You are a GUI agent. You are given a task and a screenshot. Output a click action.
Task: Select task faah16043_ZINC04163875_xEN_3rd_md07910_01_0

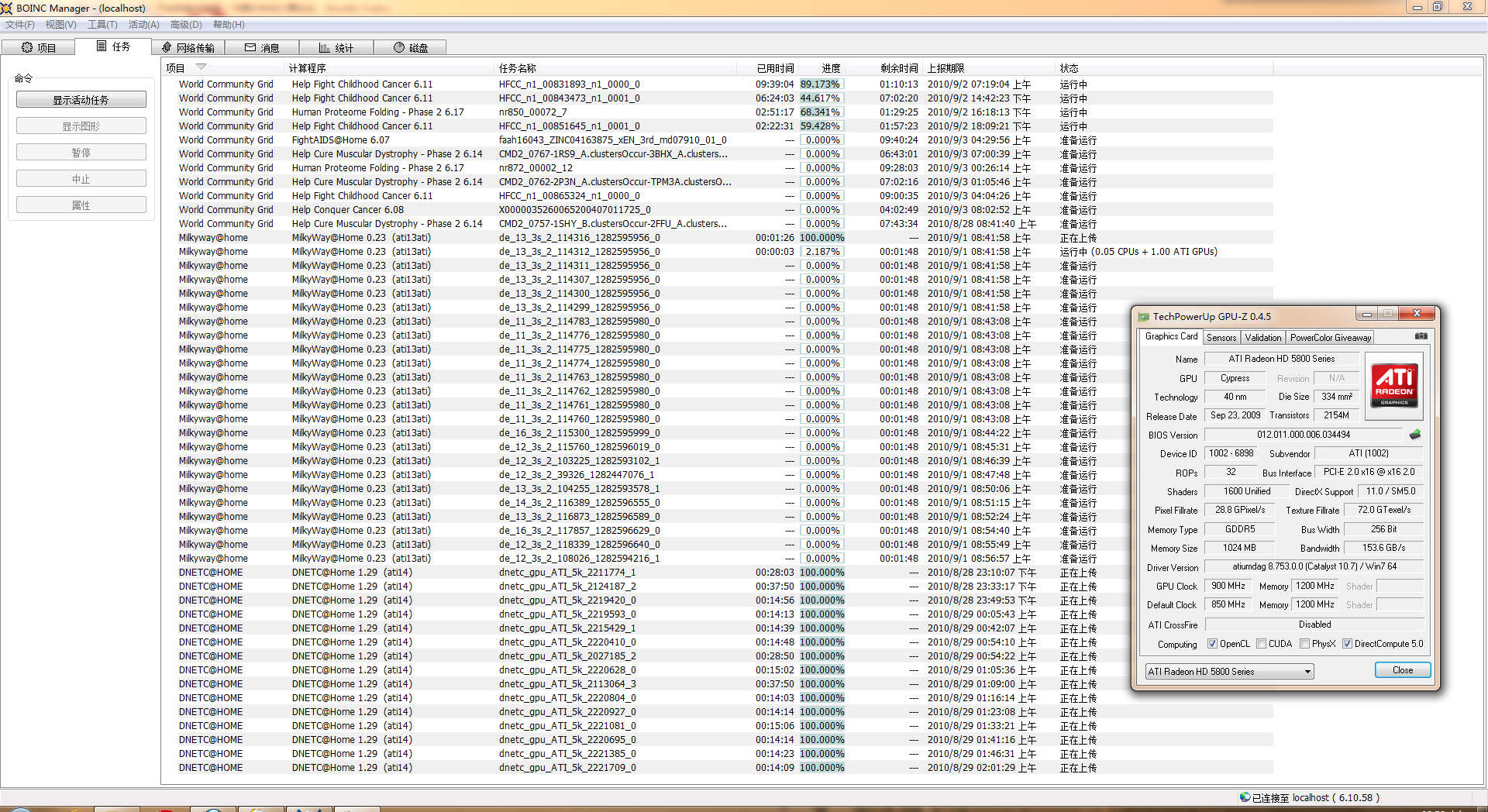(x=613, y=140)
